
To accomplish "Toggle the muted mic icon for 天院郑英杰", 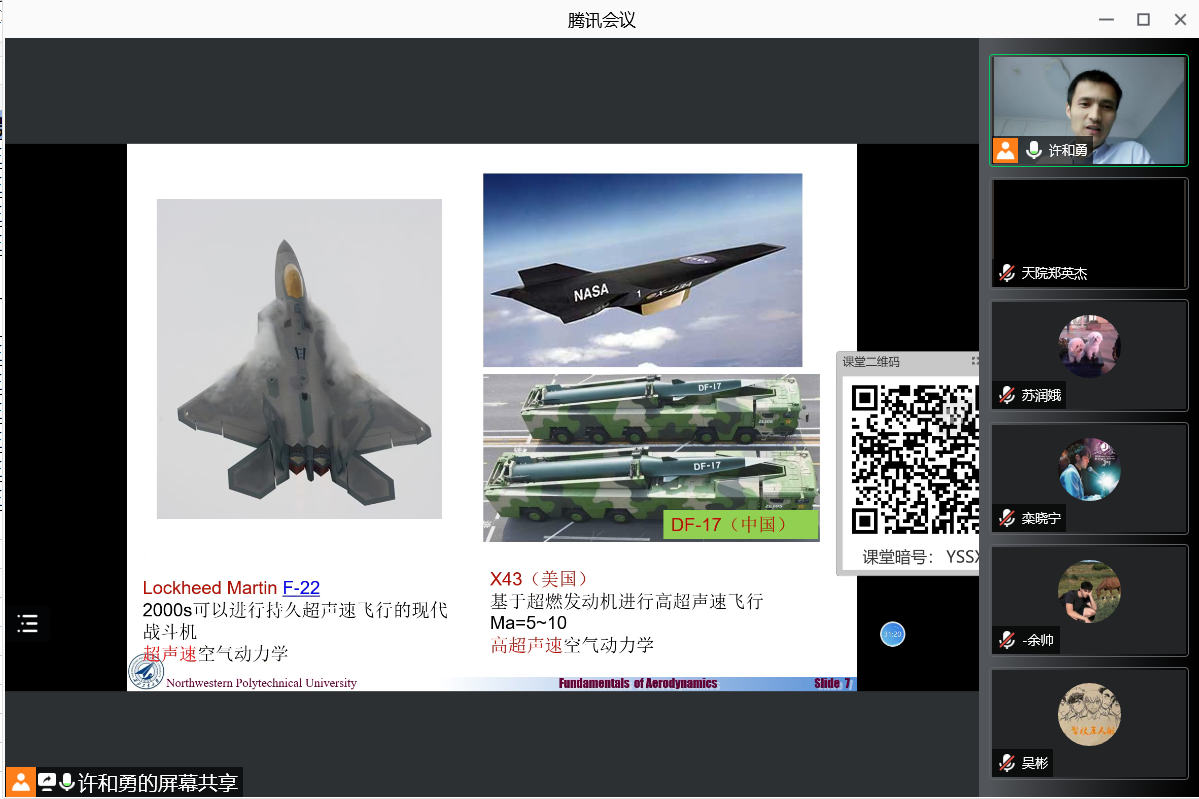I will pyautogui.click(x=1007, y=273).
